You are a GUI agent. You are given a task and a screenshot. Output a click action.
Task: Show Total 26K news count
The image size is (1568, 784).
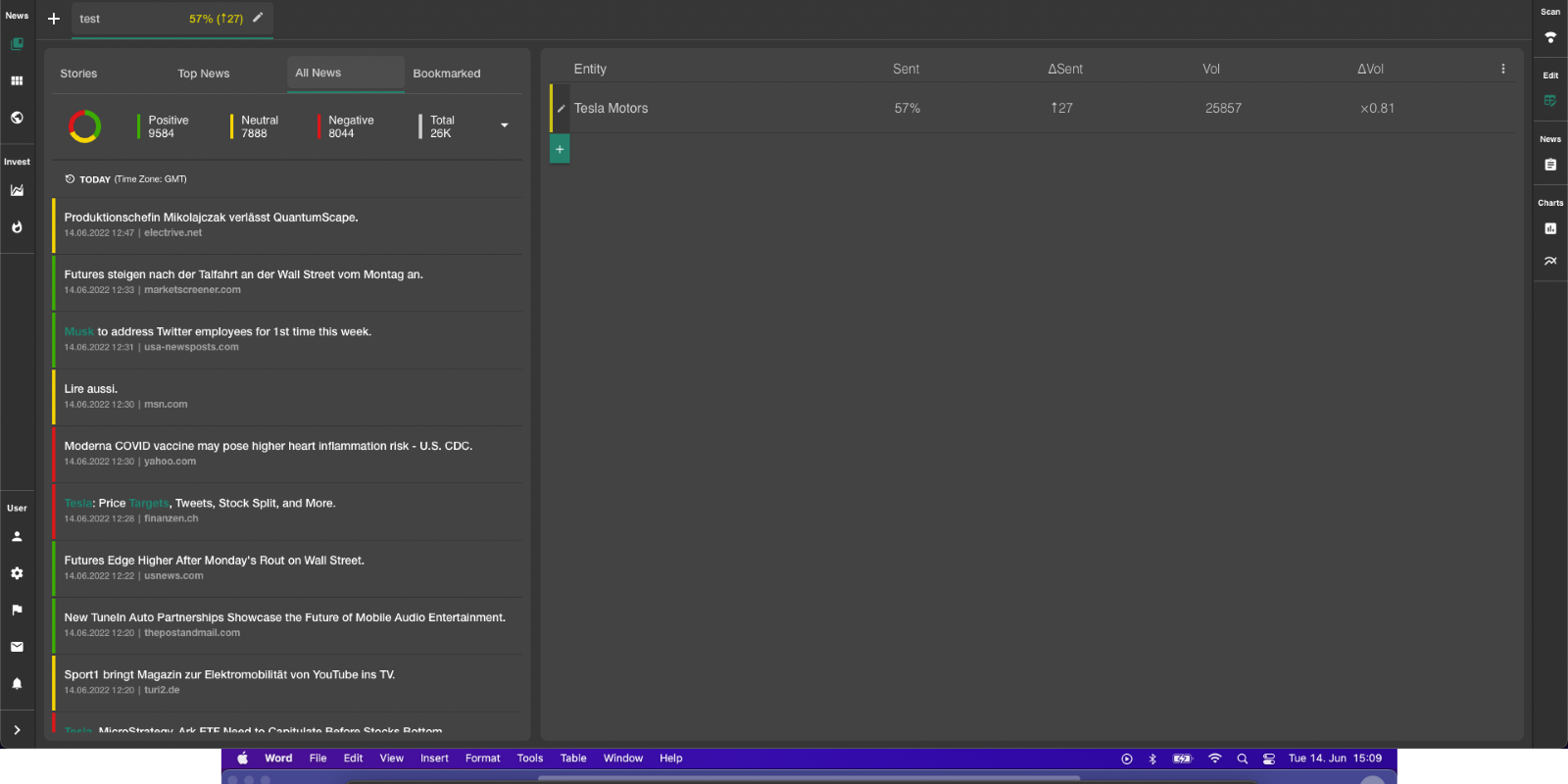(437, 126)
